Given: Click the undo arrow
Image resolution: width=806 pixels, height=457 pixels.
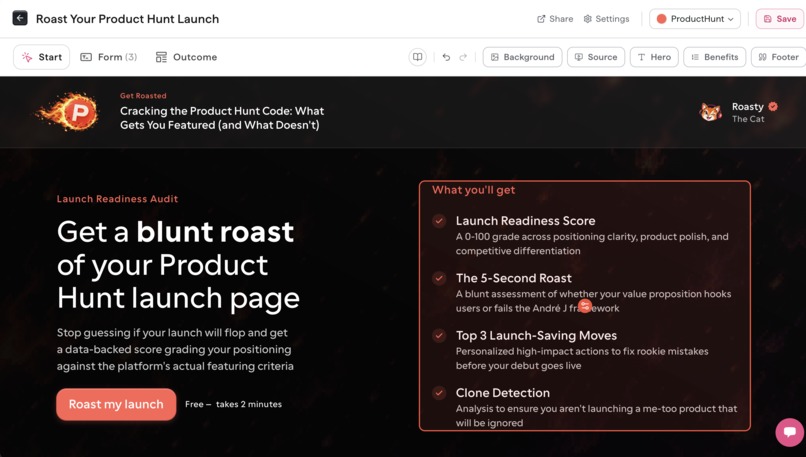Looking at the screenshot, I should [x=446, y=57].
